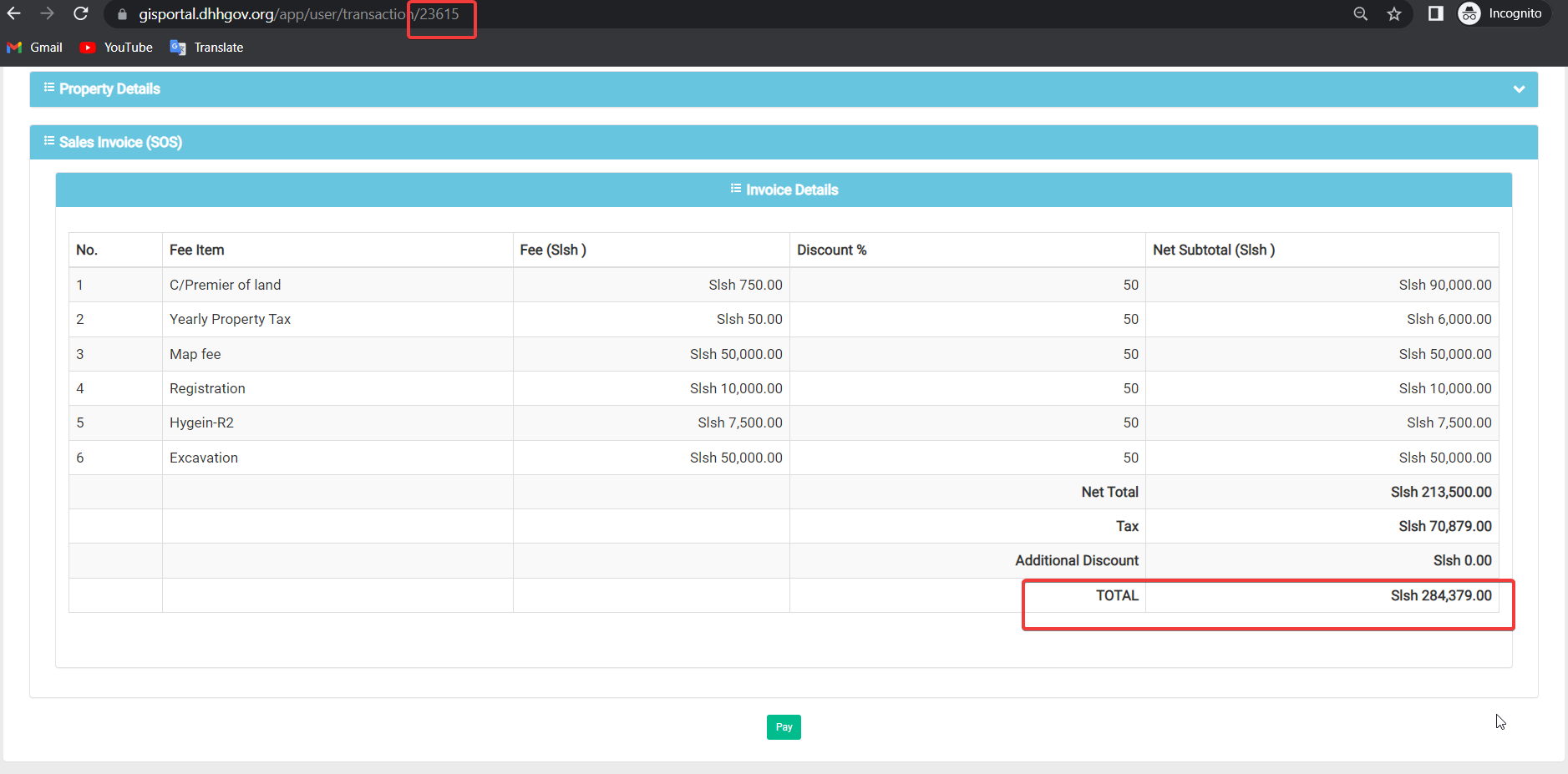This screenshot has width=1568, height=774.
Task: Open the Translate bookmark
Action: (x=206, y=48)
